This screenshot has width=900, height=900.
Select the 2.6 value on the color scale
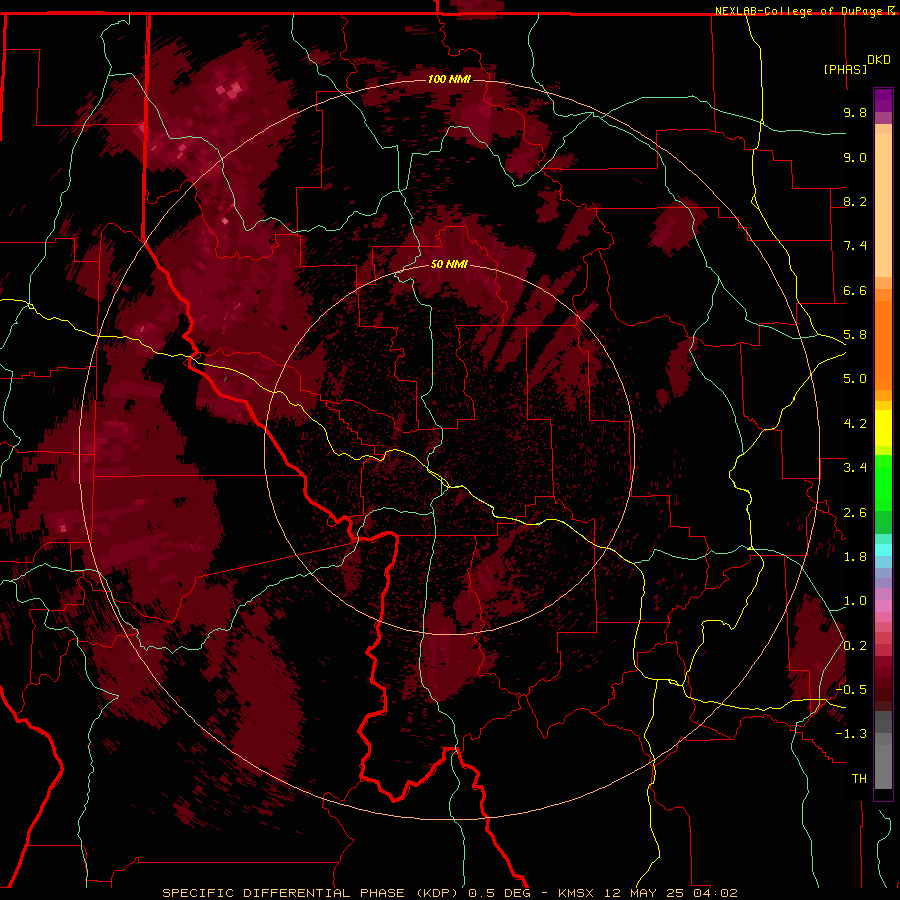pos(855,513)
